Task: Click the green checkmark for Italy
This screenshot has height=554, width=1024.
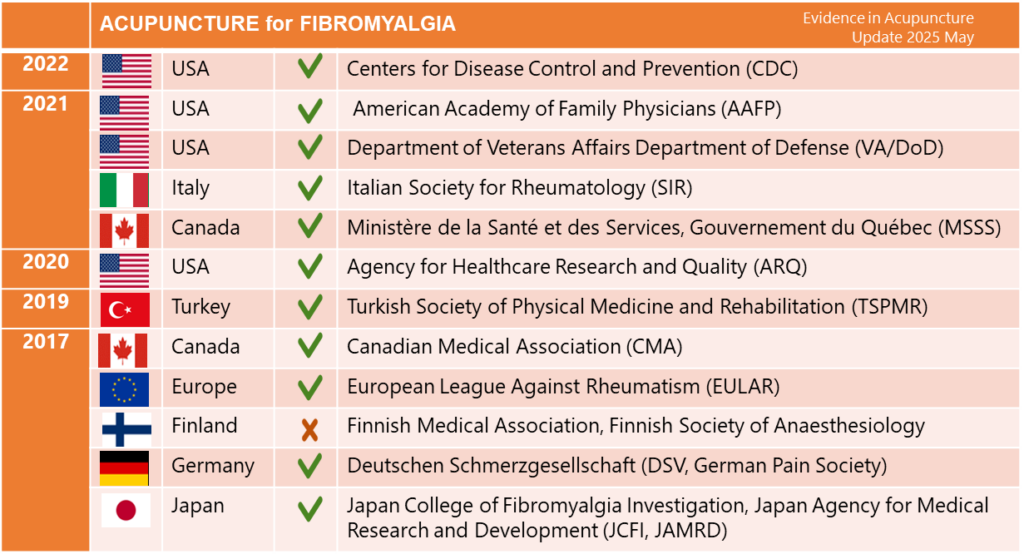Action: 310,188
